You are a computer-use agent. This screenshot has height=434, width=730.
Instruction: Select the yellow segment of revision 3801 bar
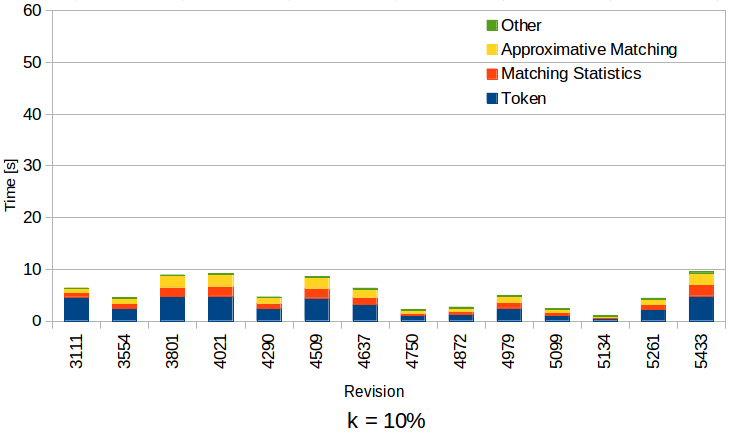click(172, 282)
